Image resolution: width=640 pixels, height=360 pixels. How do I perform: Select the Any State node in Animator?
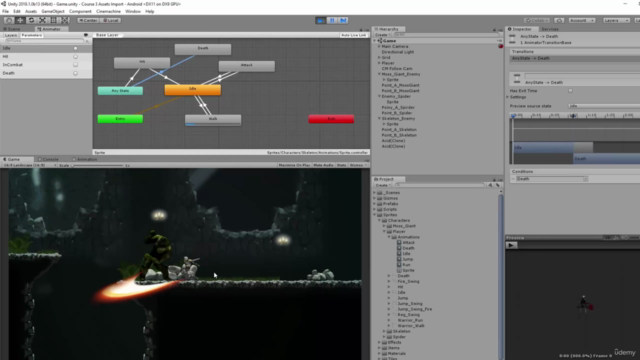[120, 91]
